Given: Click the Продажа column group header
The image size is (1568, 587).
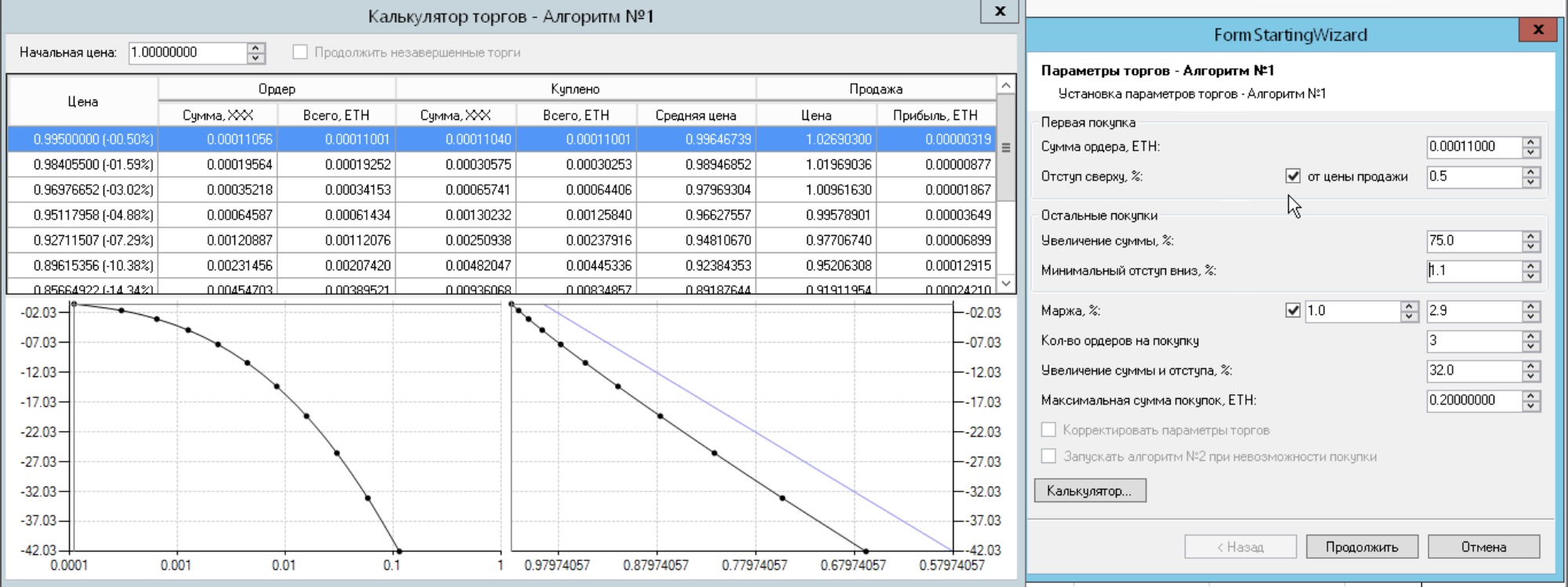Looking at the screenshot, I should 876,89.
